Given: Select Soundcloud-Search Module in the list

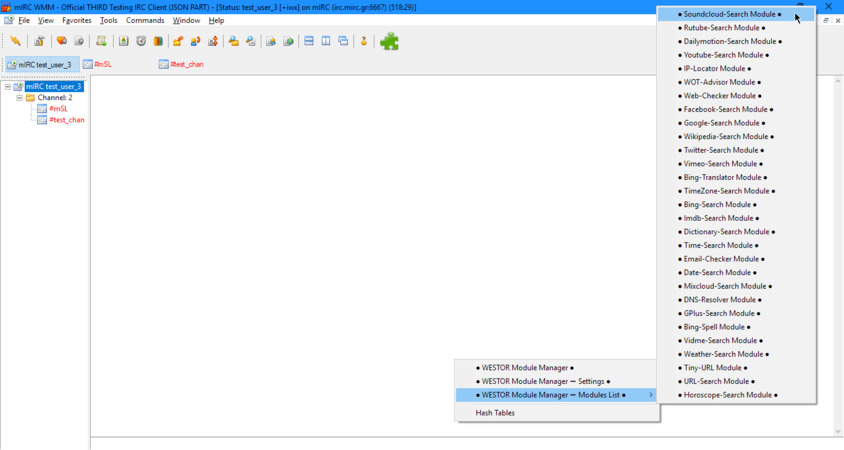Looking at the screenshot, I should (736, 14).
